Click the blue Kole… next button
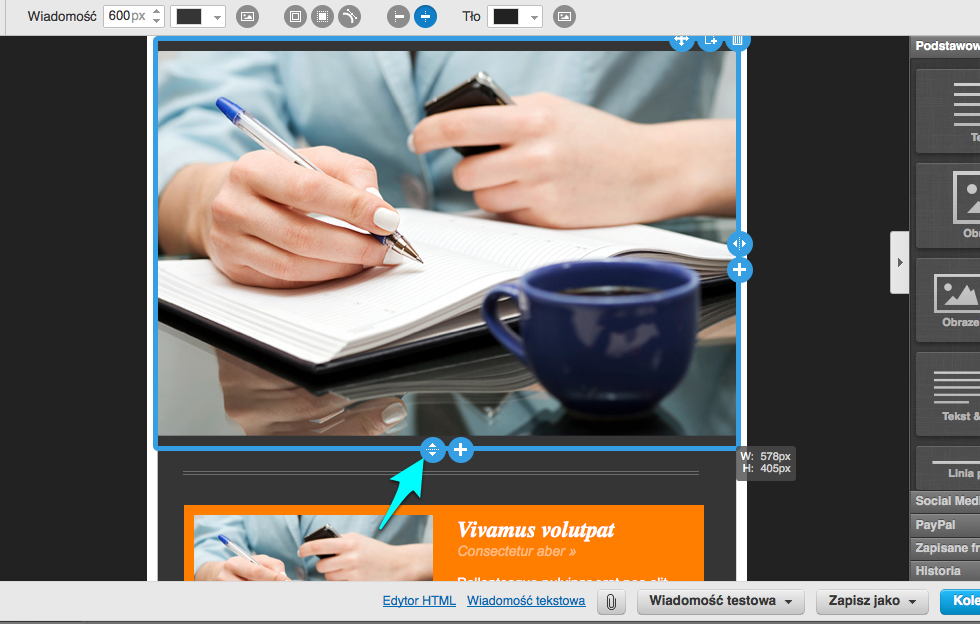The image size is (980, 624). [x=960, y=601]
